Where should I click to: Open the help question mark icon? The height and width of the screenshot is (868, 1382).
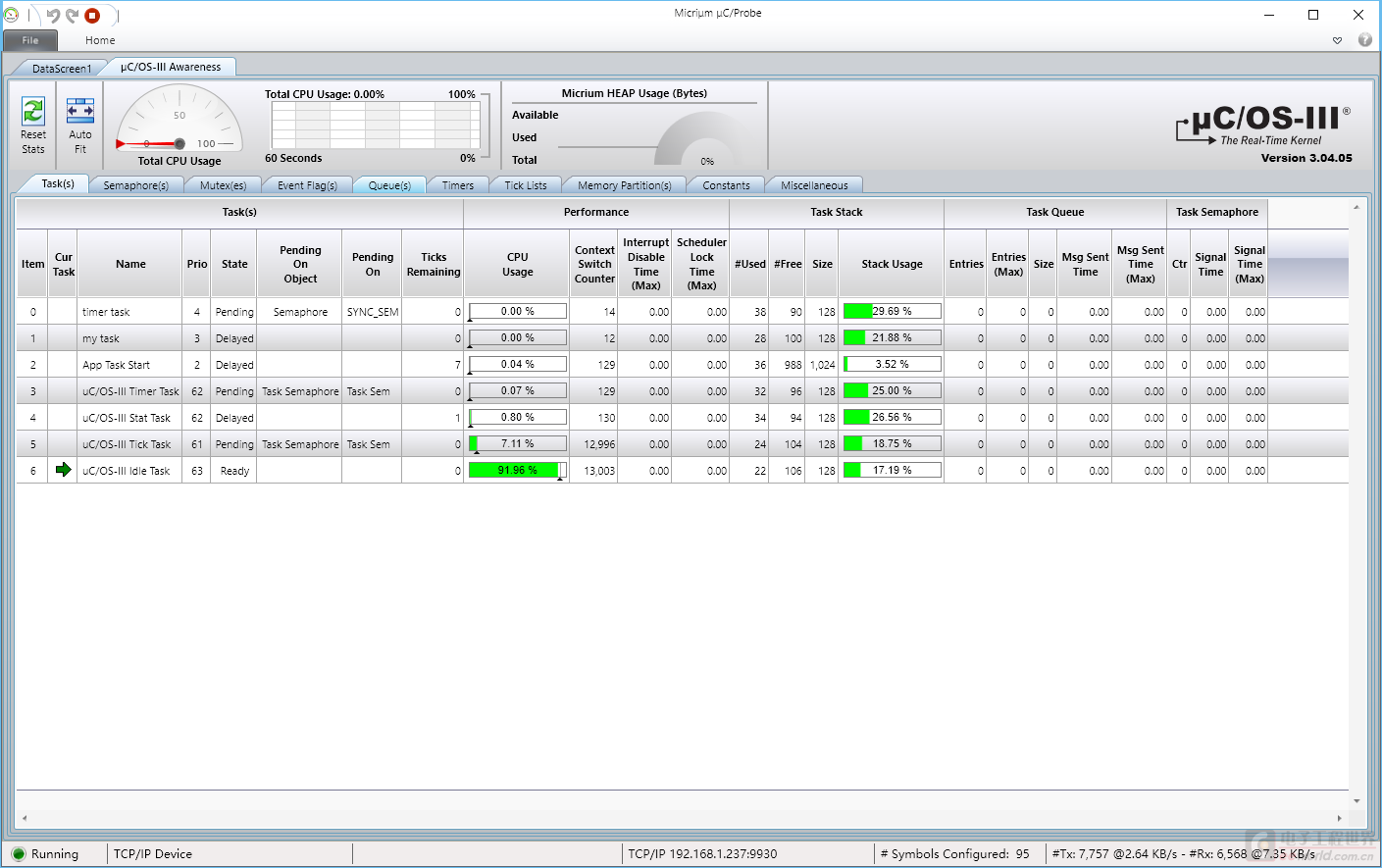point(1364,40)
